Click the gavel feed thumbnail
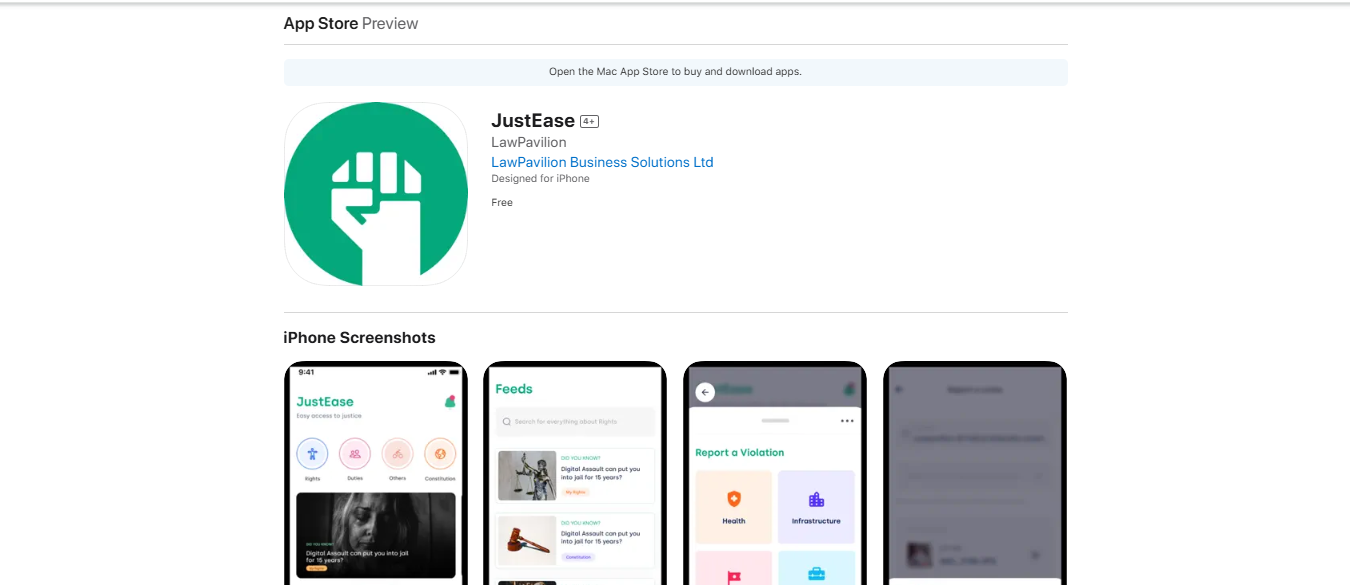 coord(527,541)
